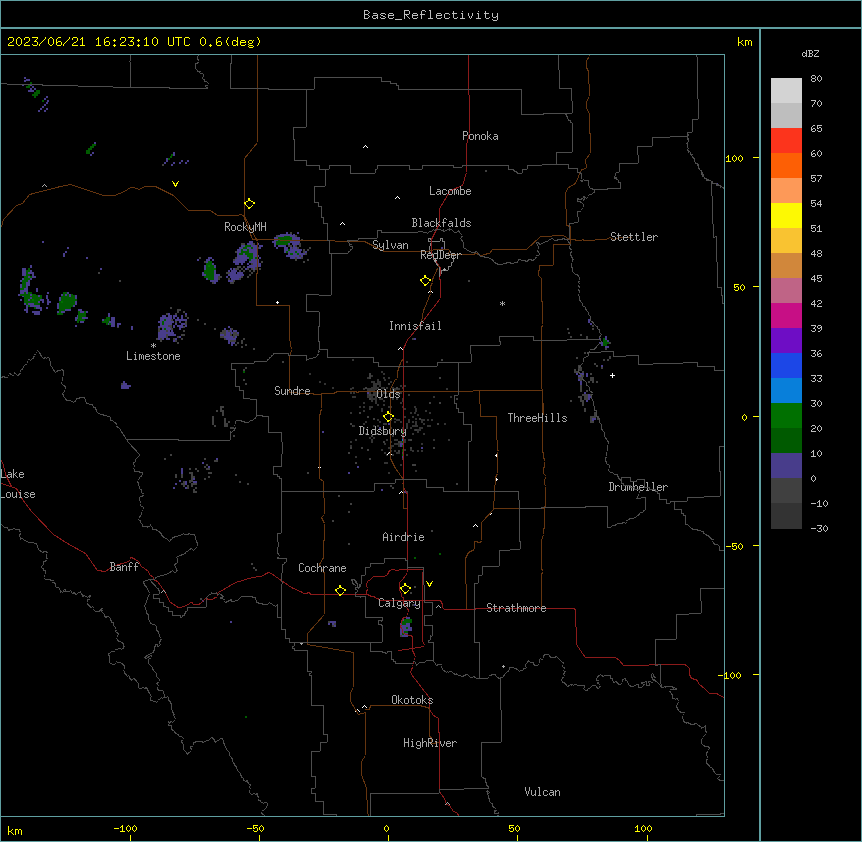The width and height of the screenshot is (862, 842).
Task: Click the 100 tick on the right axis
Action: click(x=734, y=158)
